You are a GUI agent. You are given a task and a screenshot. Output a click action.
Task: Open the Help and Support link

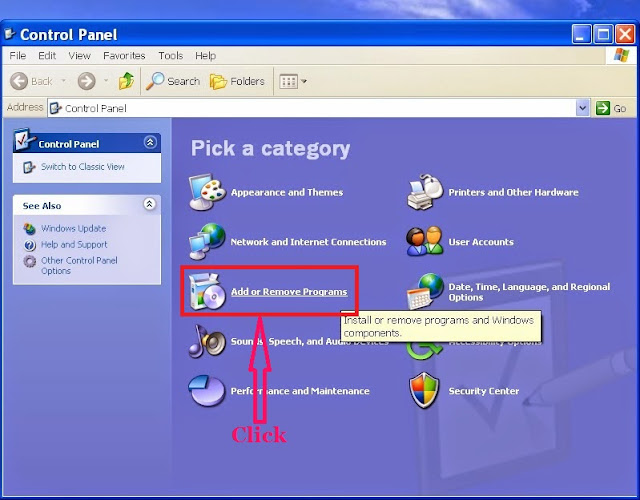pos(74,244)
